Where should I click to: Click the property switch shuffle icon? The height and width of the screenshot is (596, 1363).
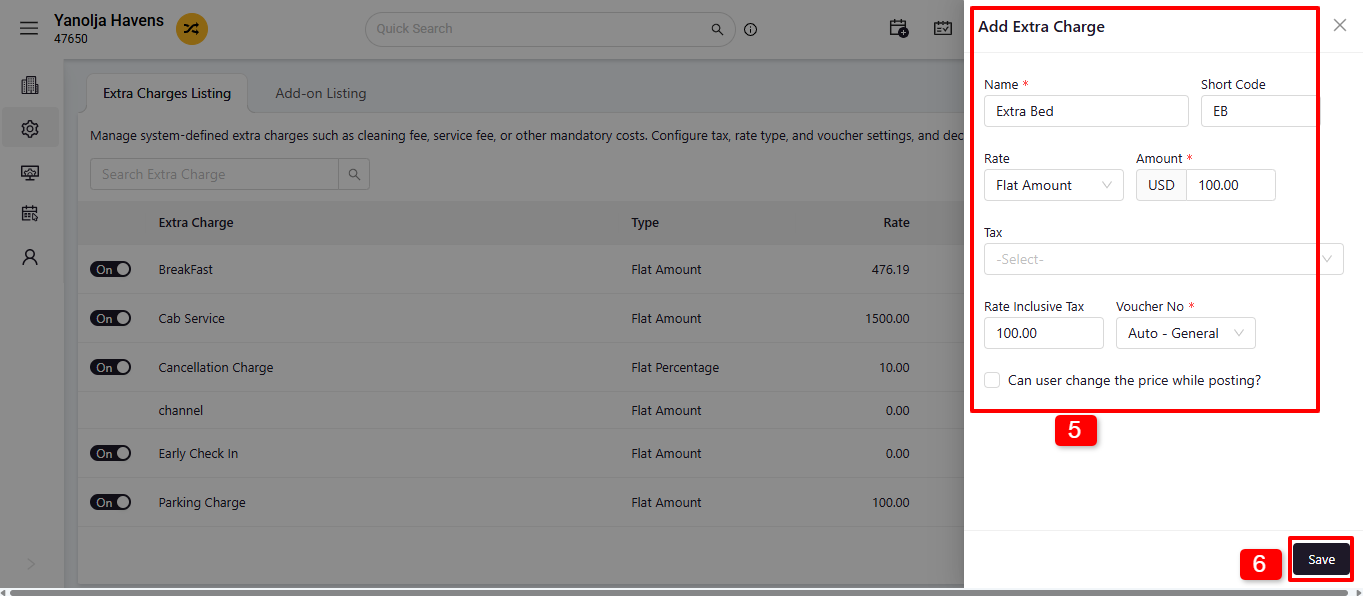pyautogui.click(x=192, y=29)
